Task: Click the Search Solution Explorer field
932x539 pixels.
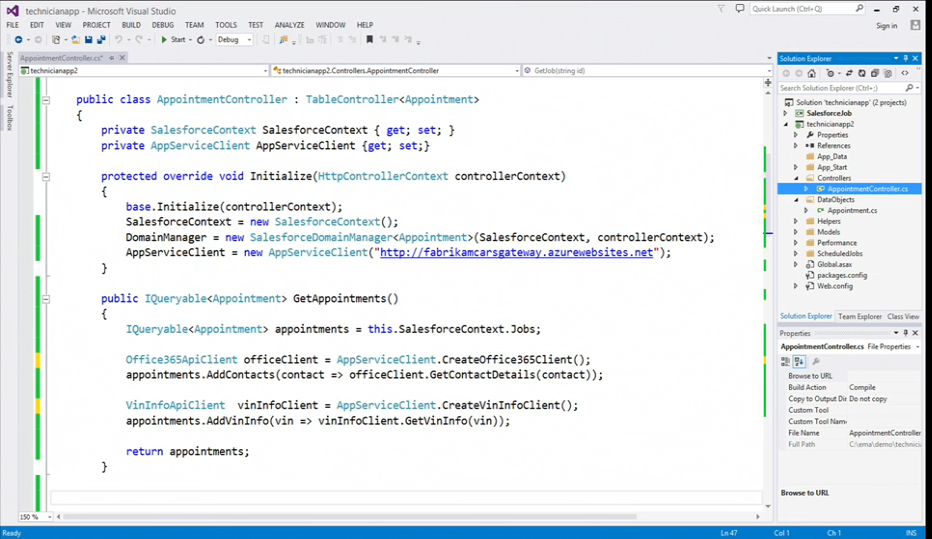Action: click(x=843, y=88)
